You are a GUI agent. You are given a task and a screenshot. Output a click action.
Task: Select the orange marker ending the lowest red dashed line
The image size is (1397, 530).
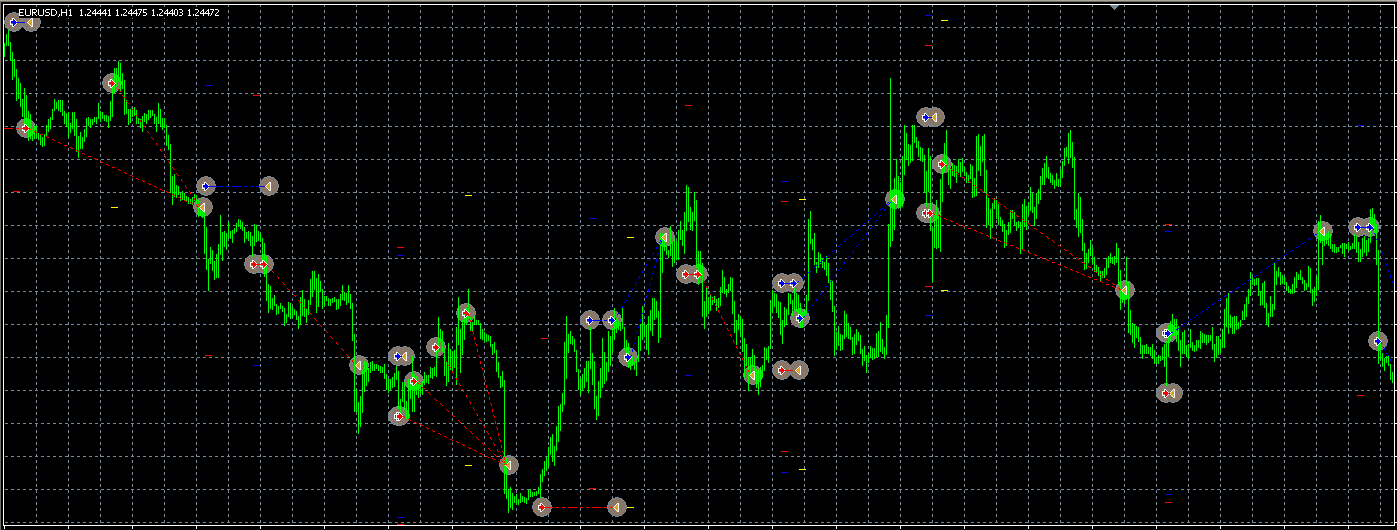tap(616, 507)
